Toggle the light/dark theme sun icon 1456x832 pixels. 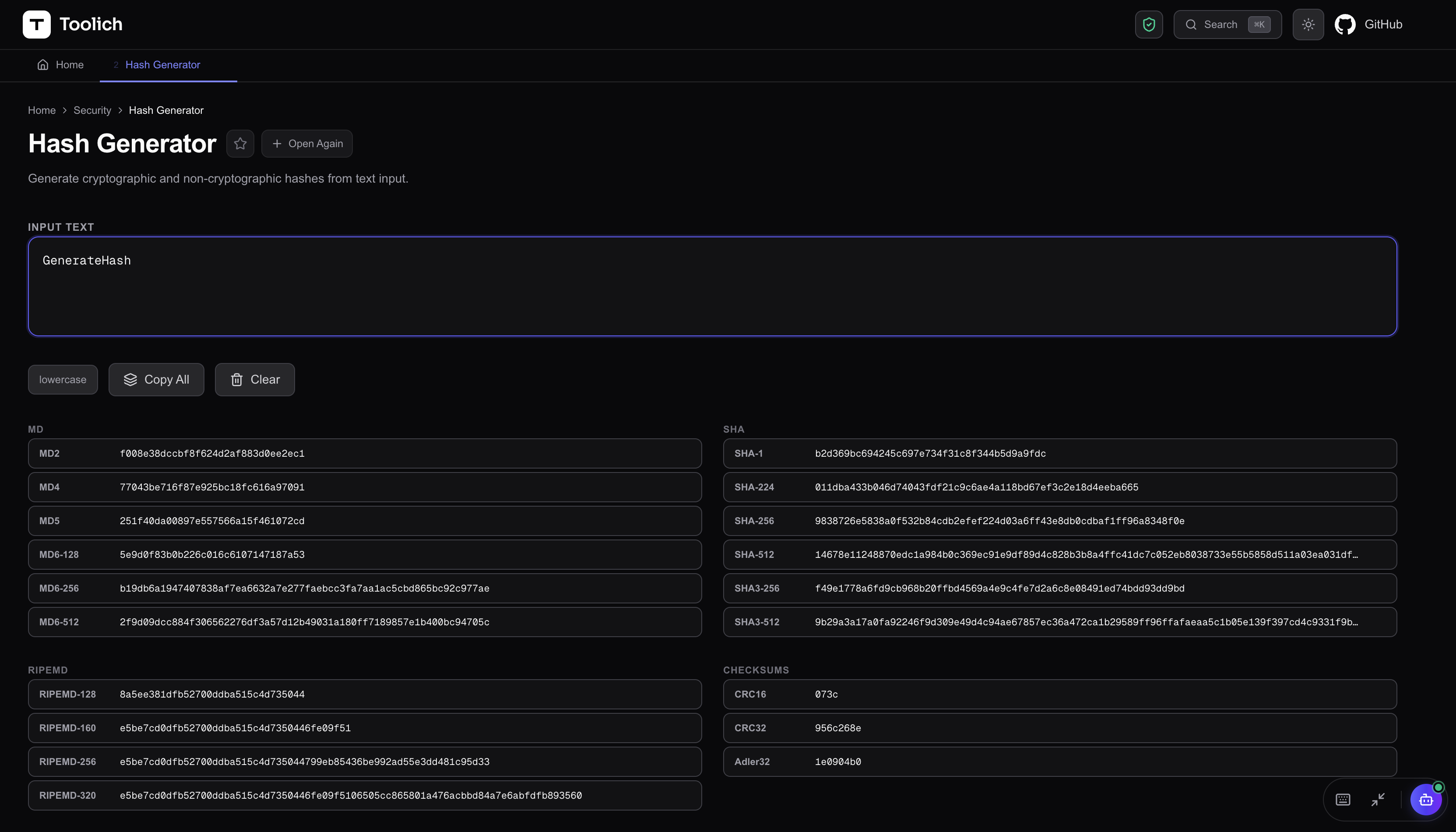(1308, 24)
